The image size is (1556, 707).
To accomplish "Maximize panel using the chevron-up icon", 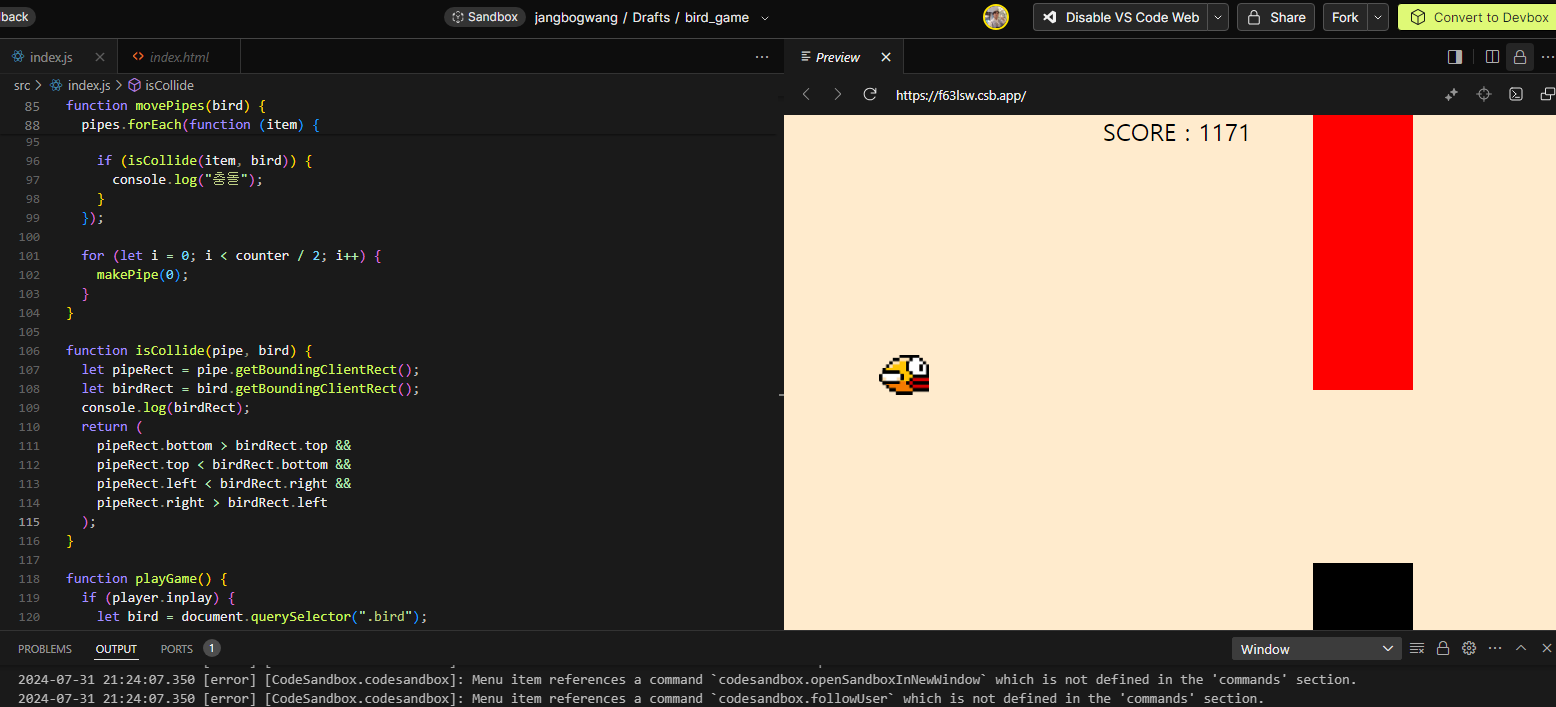I will pos(1521,649).
